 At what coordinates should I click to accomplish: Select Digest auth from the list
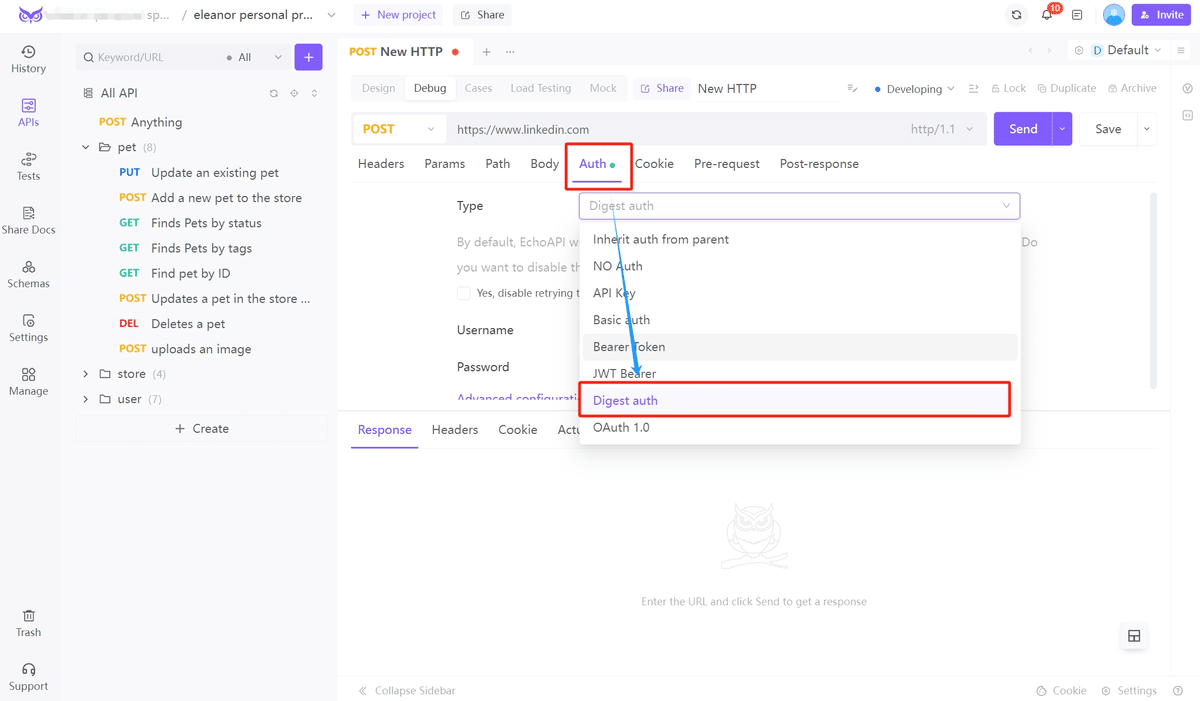click(625, 401)
